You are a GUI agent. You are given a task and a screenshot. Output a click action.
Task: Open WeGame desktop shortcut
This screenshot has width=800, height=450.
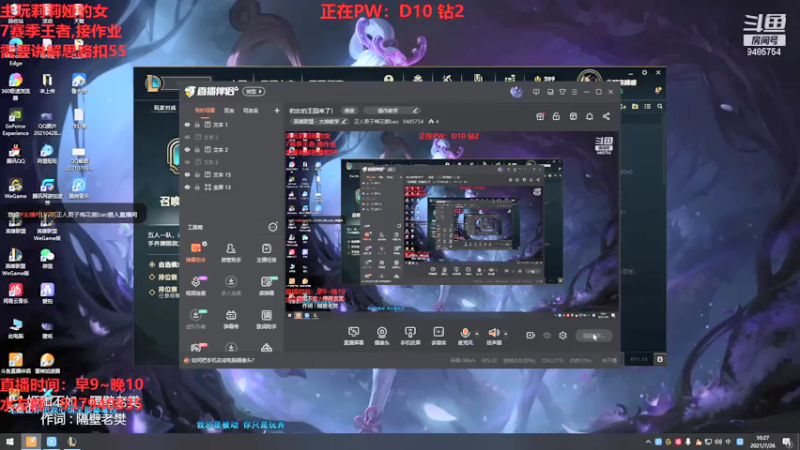[x=15, y=188]
